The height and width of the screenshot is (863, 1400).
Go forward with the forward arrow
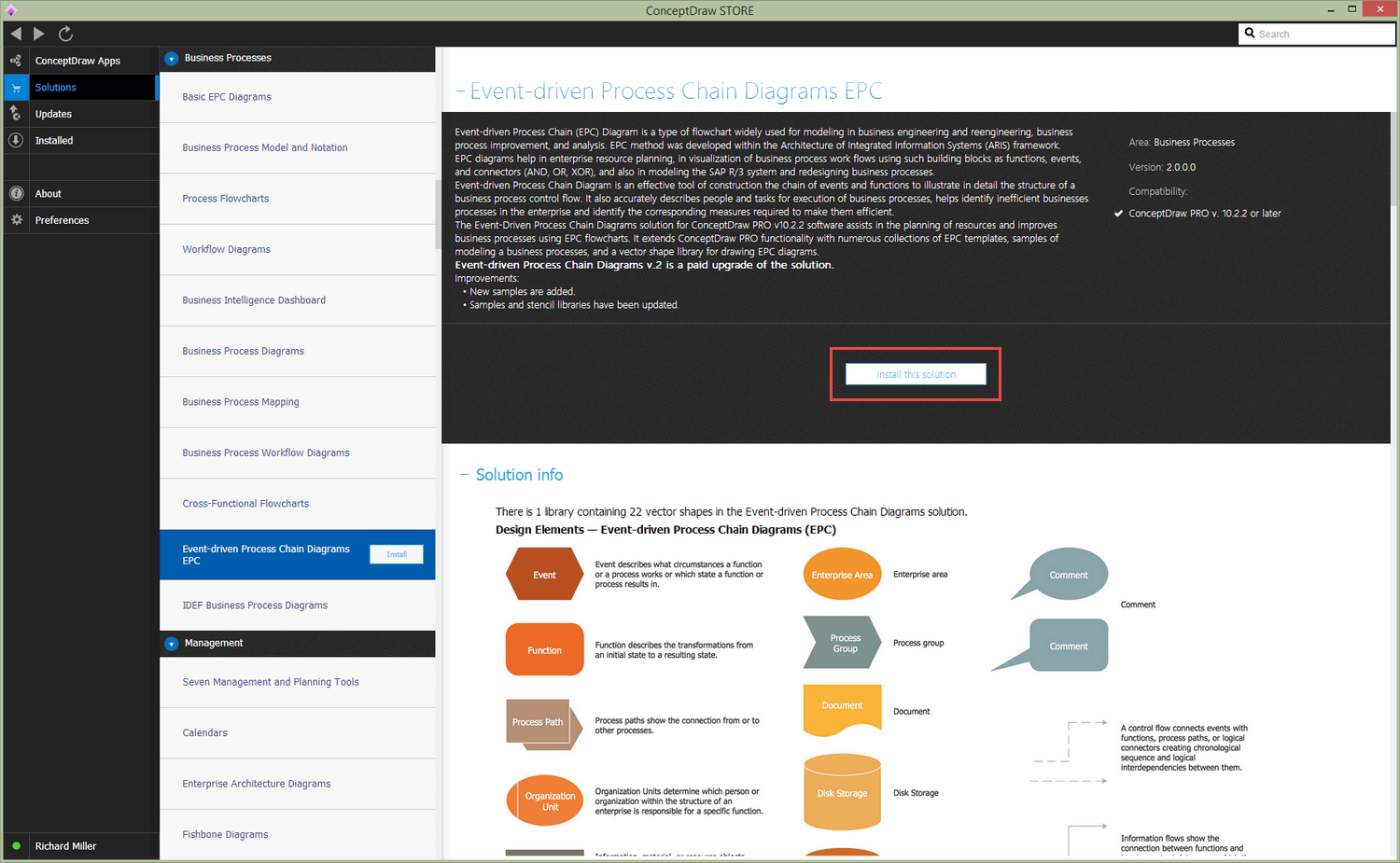pyautogui.click(x=39, y=34)
